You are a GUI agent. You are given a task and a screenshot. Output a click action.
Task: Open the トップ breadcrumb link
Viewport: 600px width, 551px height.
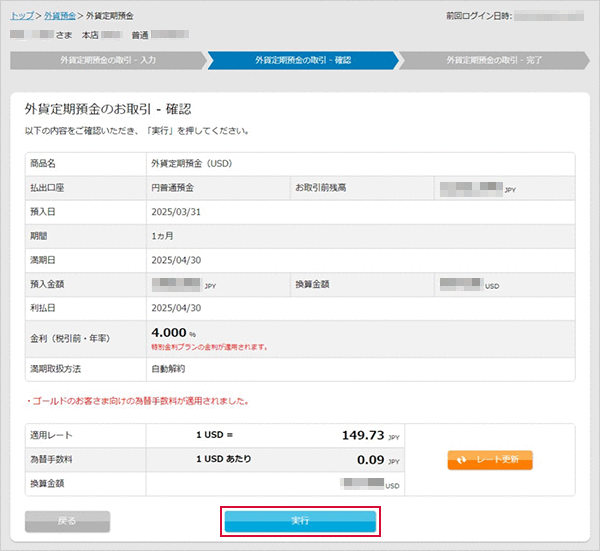[x=21, y=17]
